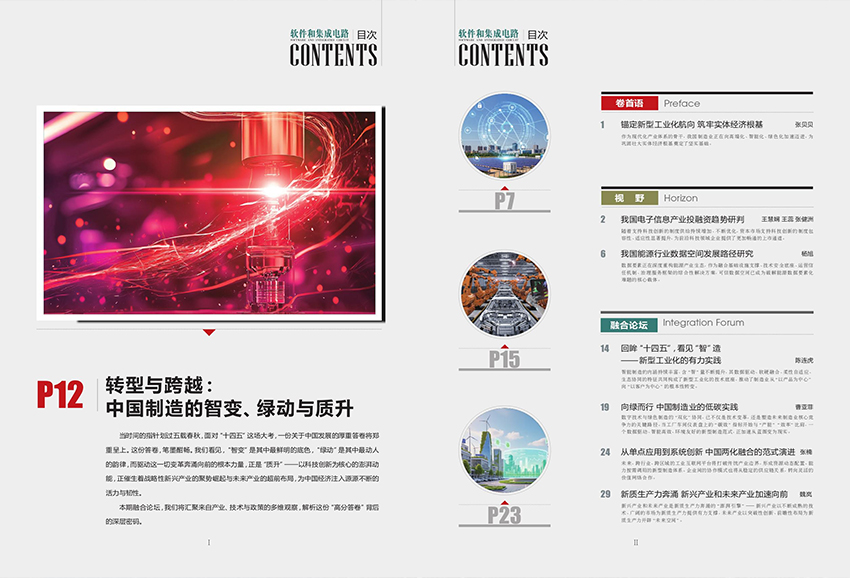Click the red triangle below hero image
The width and height of the screenshot is (850, 578).
pyautogui.click(x=208, y=332)
